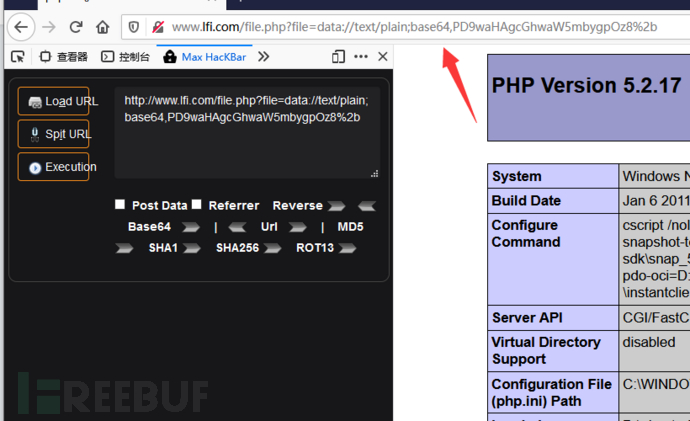The width and height of the screenshot is (690, 421).
Task: Click the Base64 decode left arrow
Action: (x=237, y=227)
